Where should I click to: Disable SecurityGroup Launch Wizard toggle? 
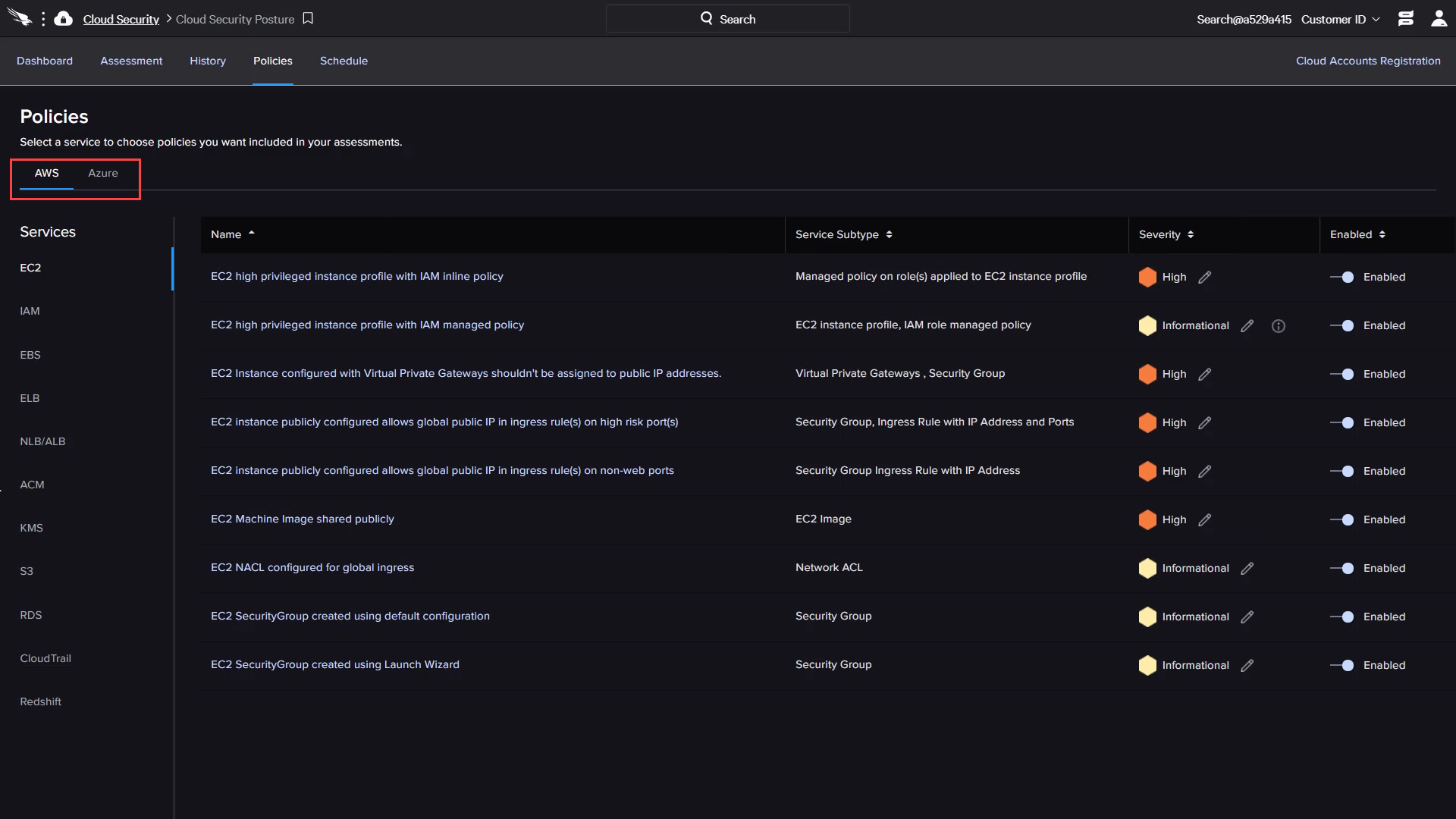point(1342,666)
